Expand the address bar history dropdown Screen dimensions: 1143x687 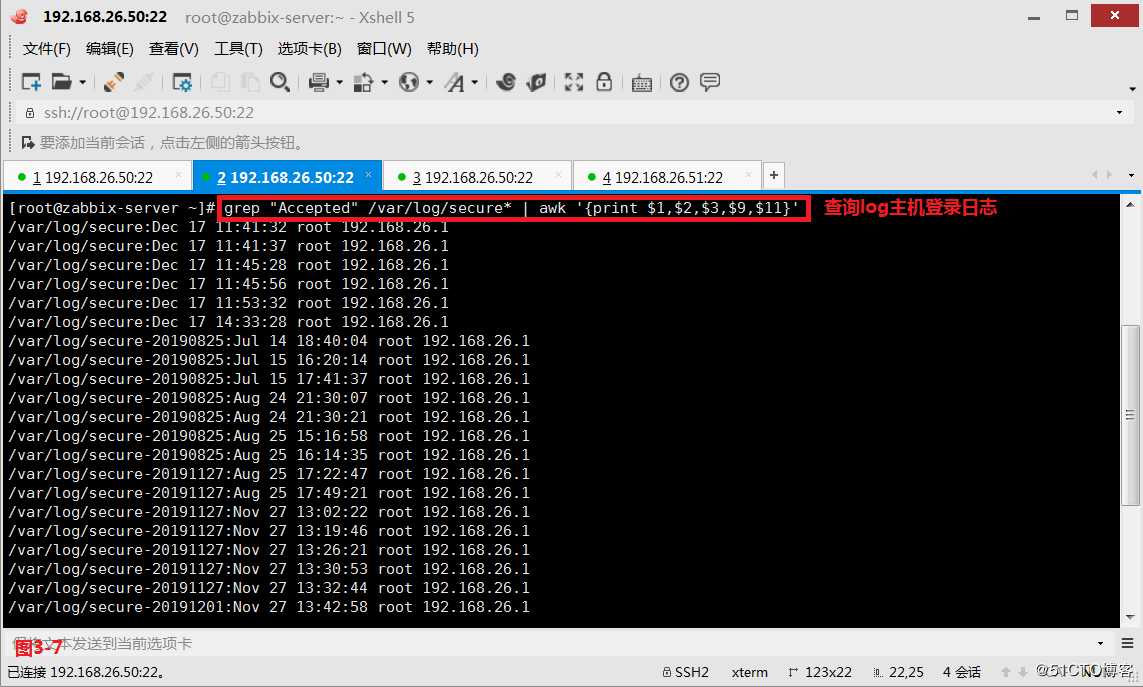[x=1119, y=113]
